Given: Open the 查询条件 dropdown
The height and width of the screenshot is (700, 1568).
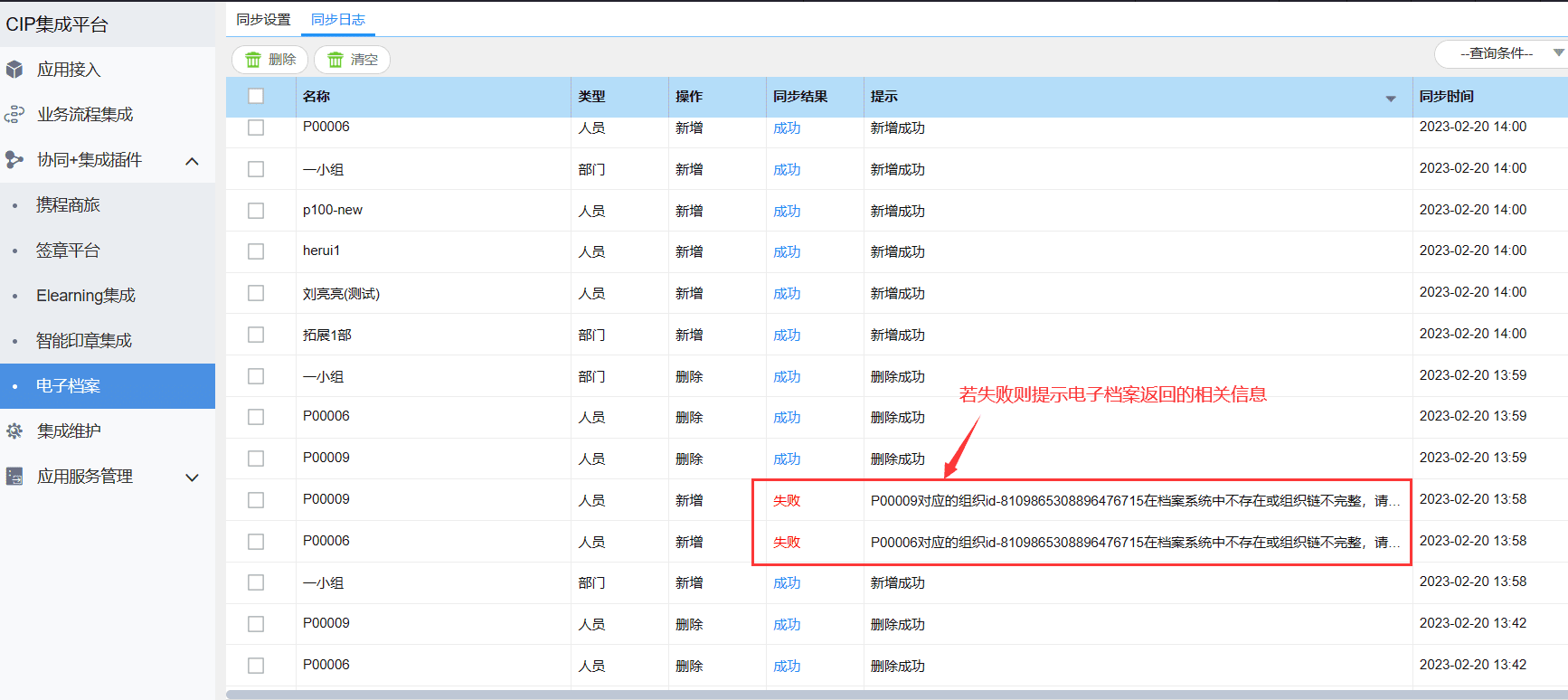Looking at the screenshot, I should click(x=1501, y=53).
